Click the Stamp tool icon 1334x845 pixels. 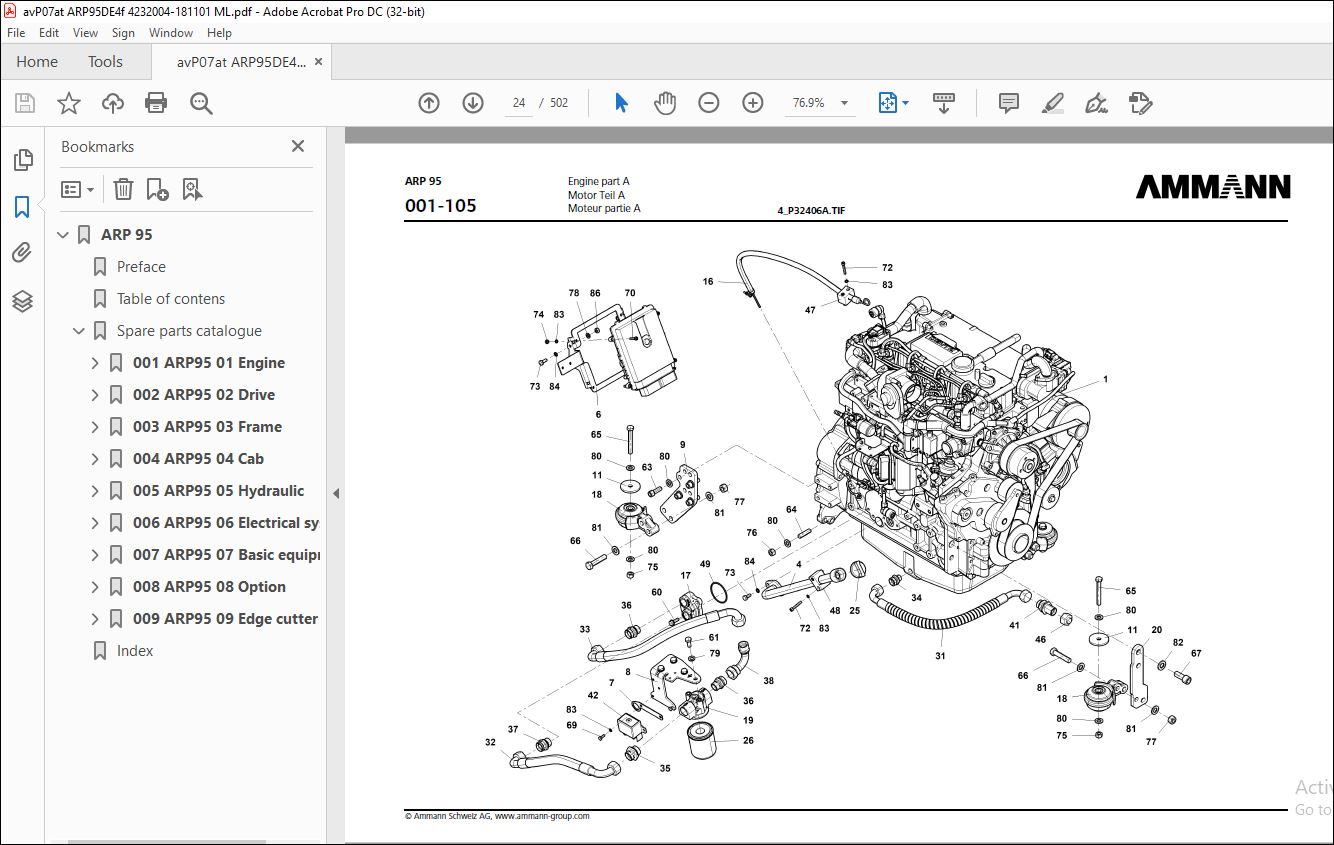click(1140, 103)
